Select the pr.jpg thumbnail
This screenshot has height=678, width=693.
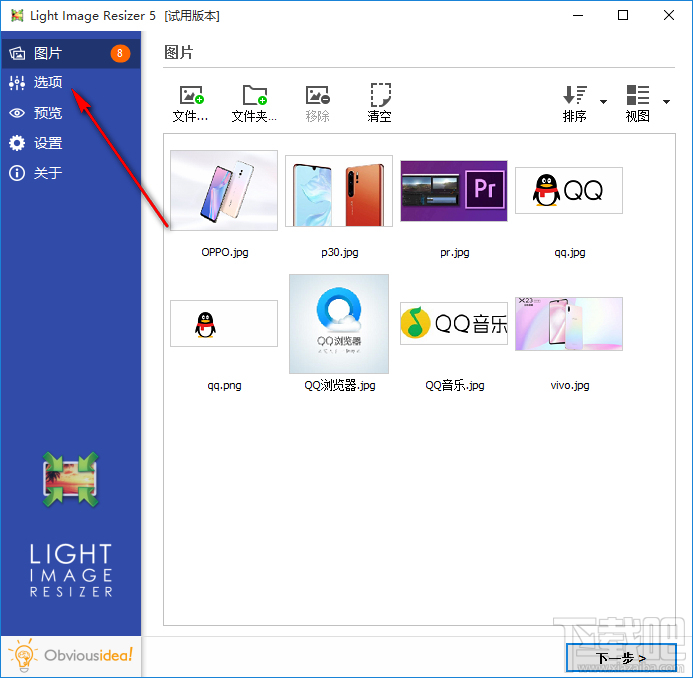[x=454, y=190]
